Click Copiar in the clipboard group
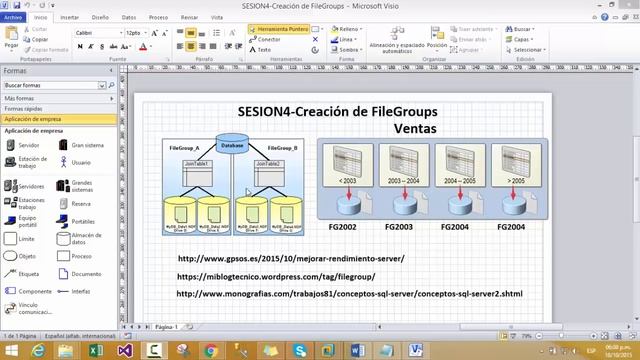 tap(36, 40)
